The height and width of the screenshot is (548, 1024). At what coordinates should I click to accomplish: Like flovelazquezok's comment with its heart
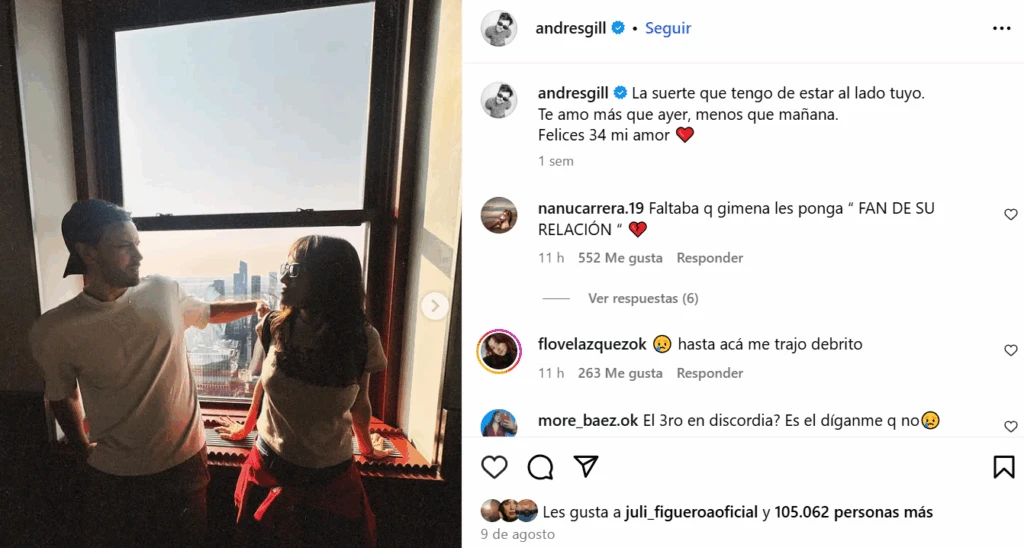pos(1010,350)
